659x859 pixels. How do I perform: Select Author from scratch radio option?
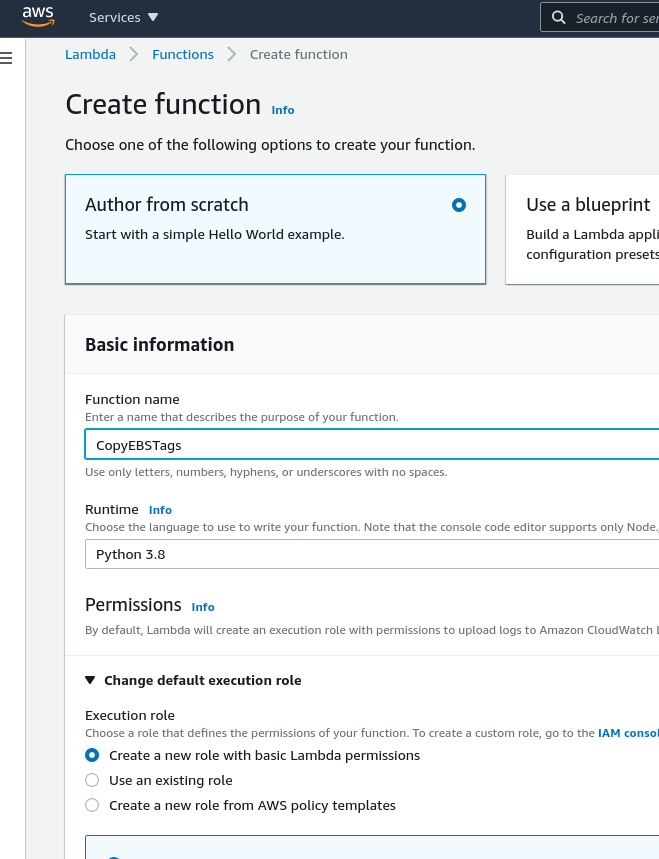(x=459, y=205)
